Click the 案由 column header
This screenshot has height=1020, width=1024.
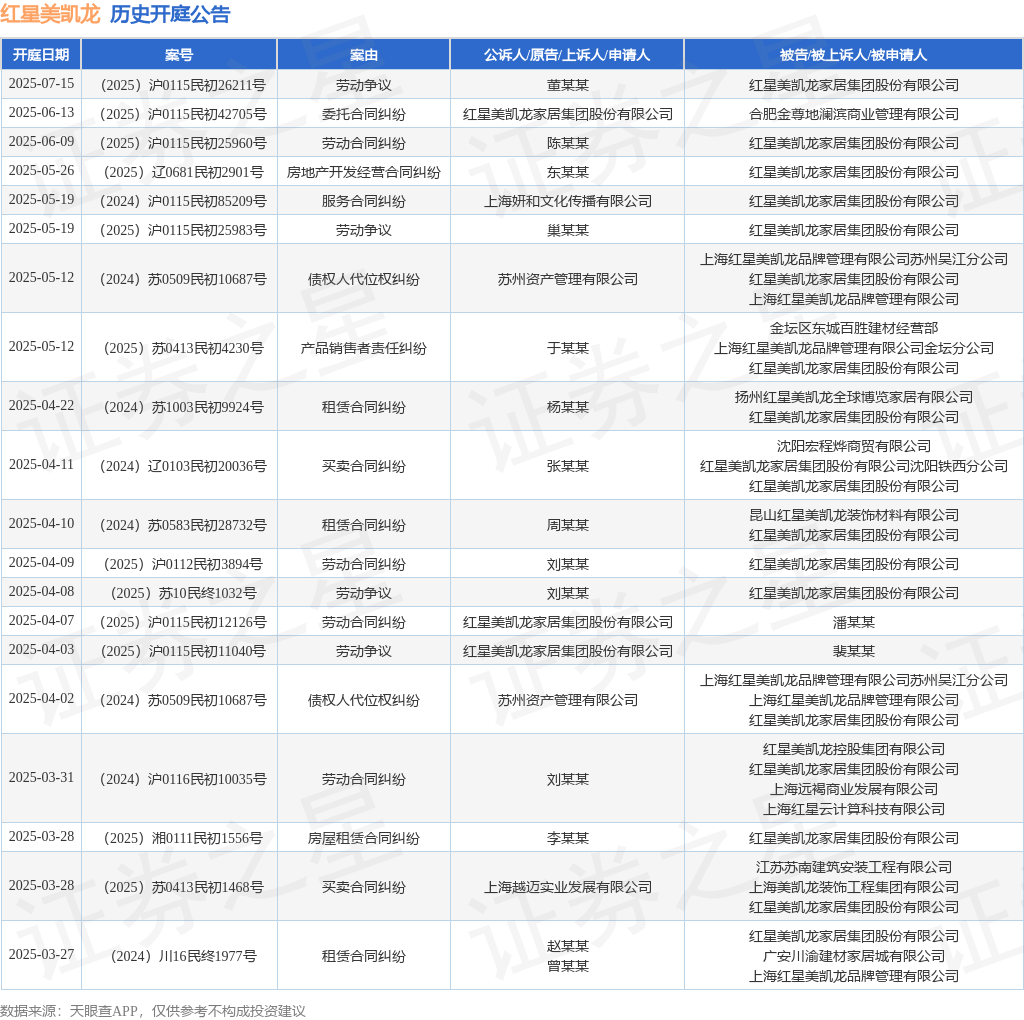(x=364, y=55)
